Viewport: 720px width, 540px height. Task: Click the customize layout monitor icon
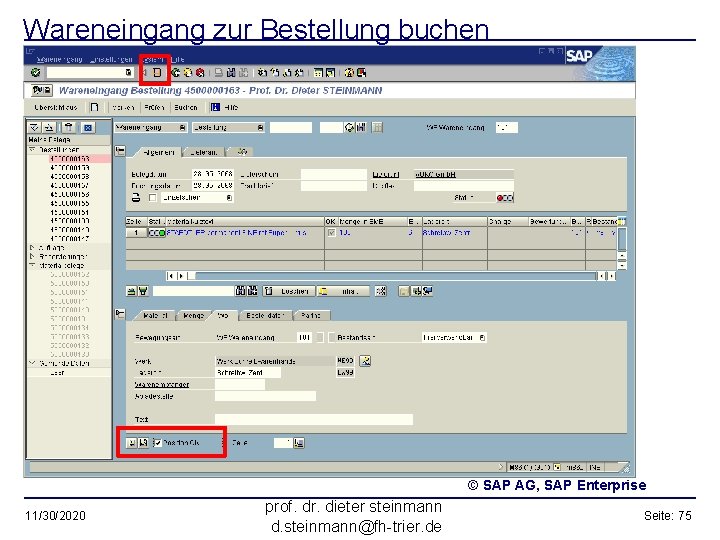coord(362,73)
